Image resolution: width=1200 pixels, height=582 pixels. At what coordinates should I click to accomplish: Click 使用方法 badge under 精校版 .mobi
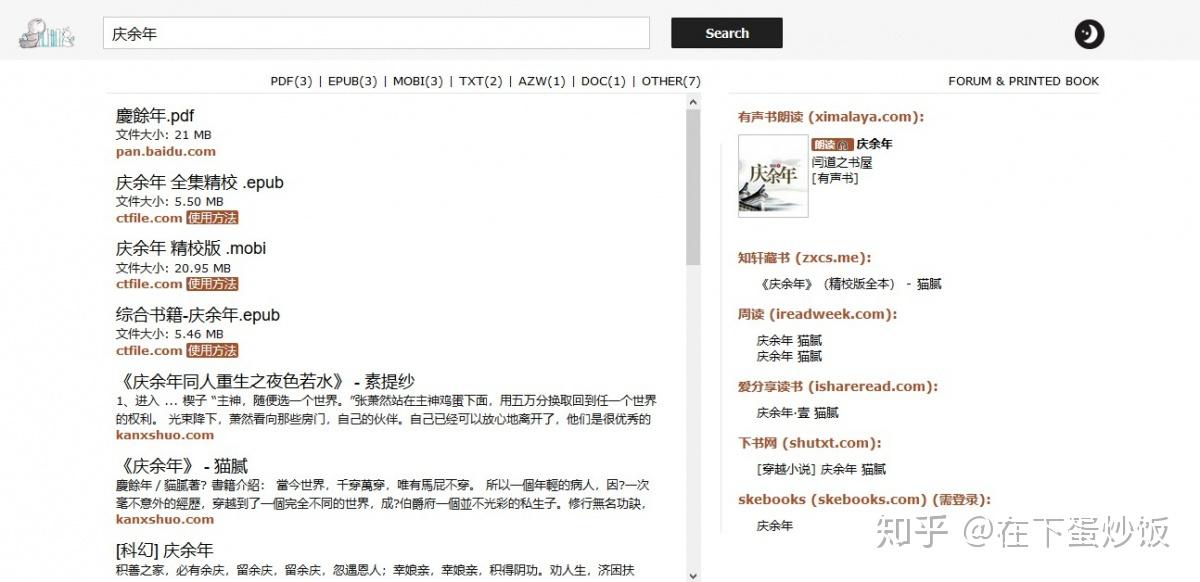point(212,283)
